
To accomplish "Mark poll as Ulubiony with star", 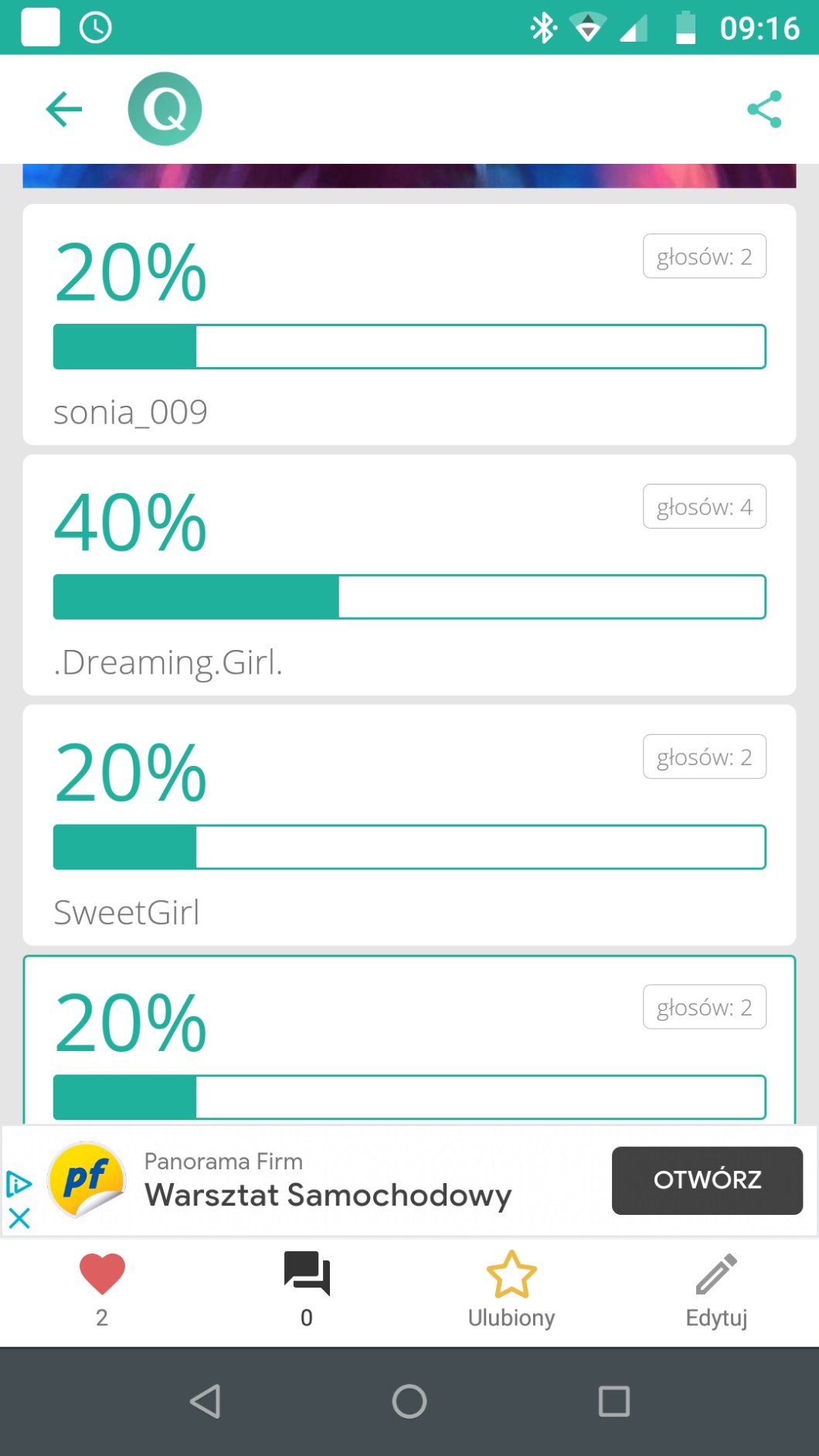I will coord(511,1275).
